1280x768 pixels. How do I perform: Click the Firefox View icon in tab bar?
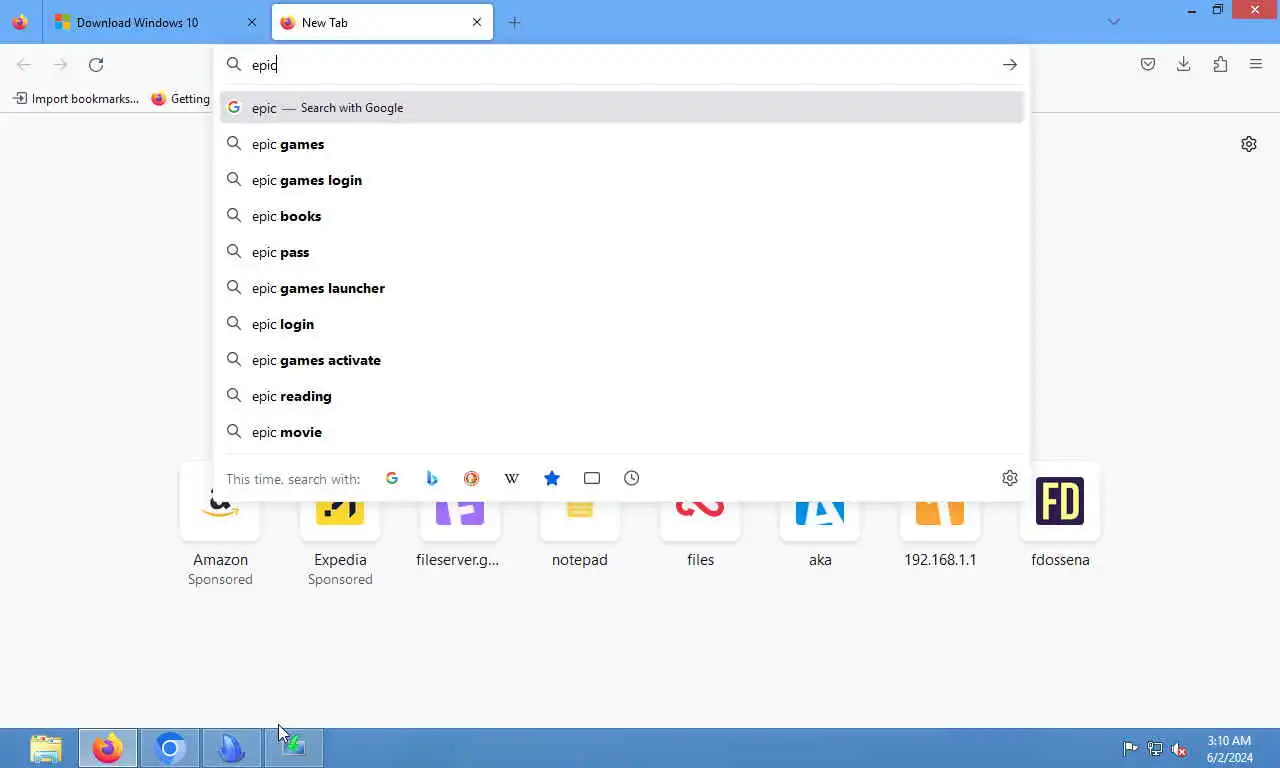(20, 22)
